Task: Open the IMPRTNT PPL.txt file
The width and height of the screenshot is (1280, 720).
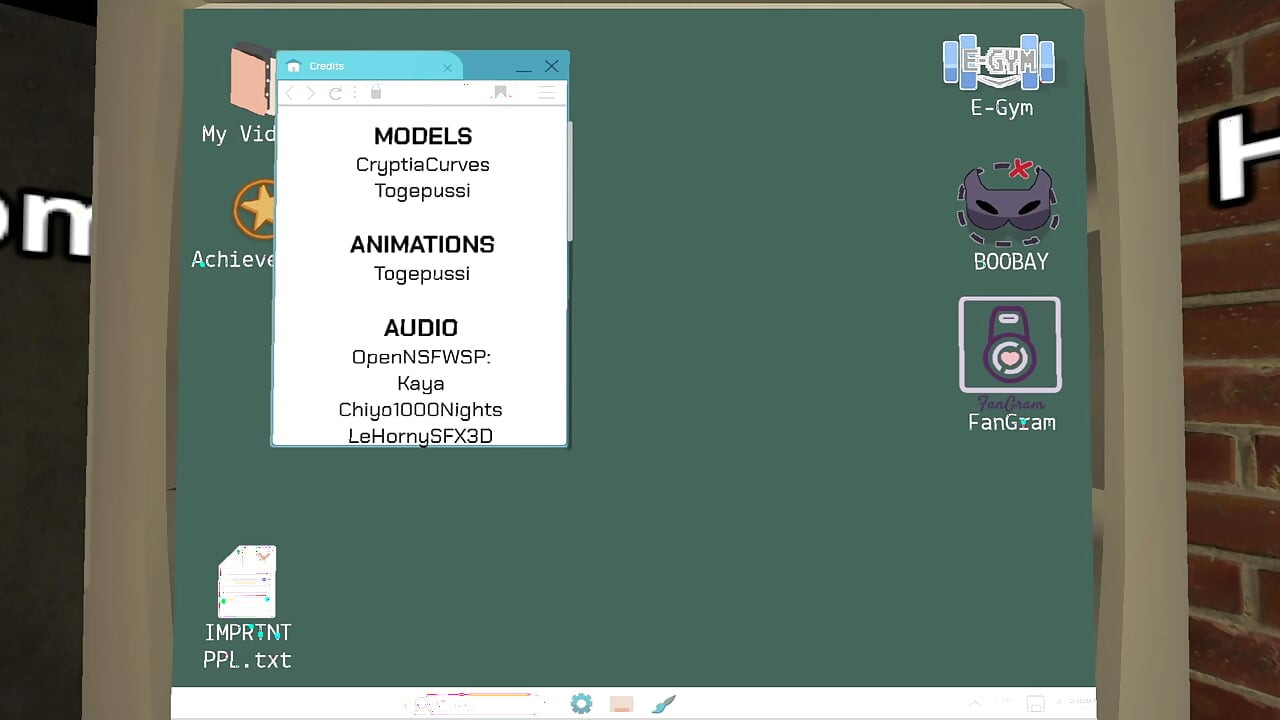Action: coord(247,582)
